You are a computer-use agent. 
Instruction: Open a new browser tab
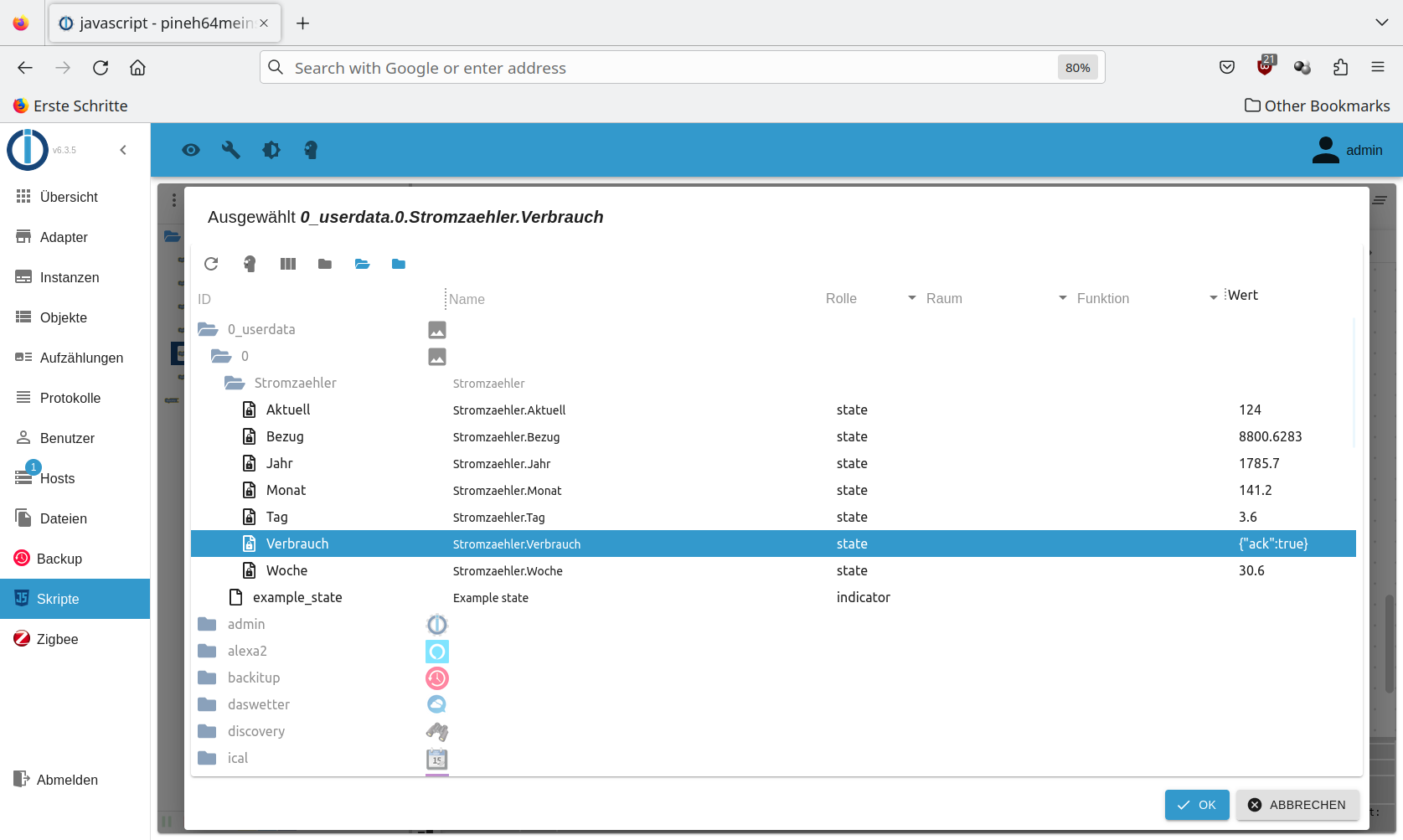(x=303, y=23)
